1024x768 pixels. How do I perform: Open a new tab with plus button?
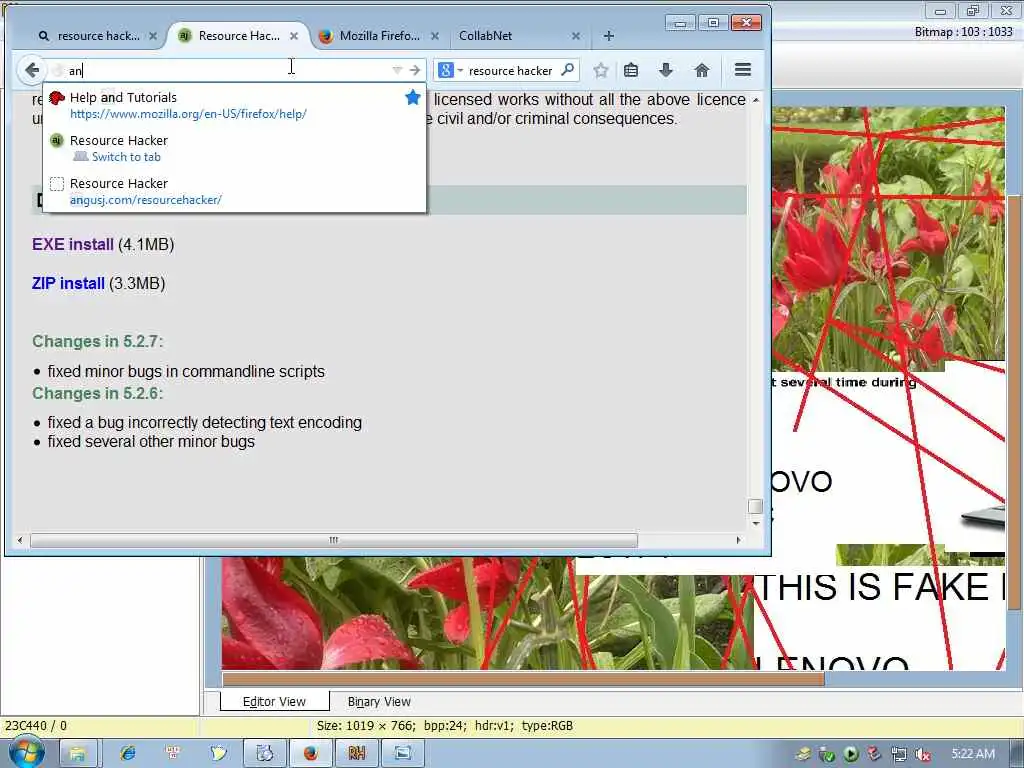coord(609,36)
